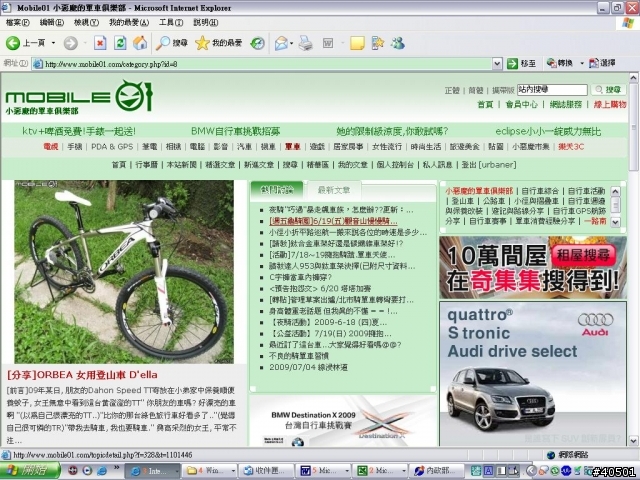Open the 收件匣 taskbar button
This screenshot has height=480, width=640.
267,471
